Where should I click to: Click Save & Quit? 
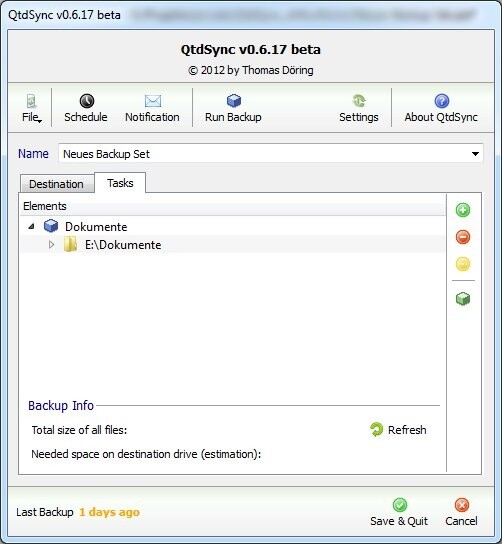coord(399,513)
